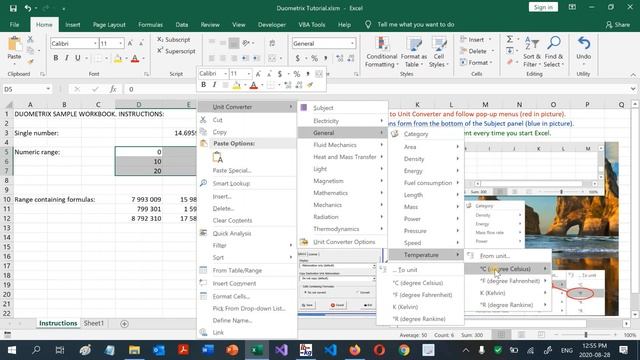Open Conditional Formatting menu

tap(381, 52)
